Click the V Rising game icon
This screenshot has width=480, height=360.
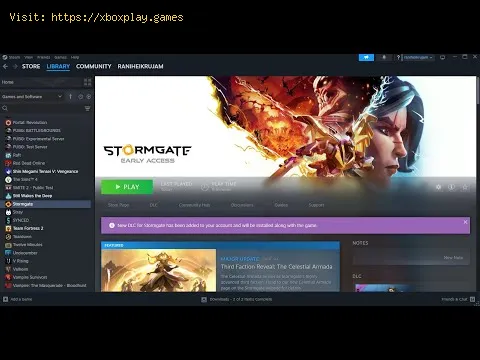(8, 261)
